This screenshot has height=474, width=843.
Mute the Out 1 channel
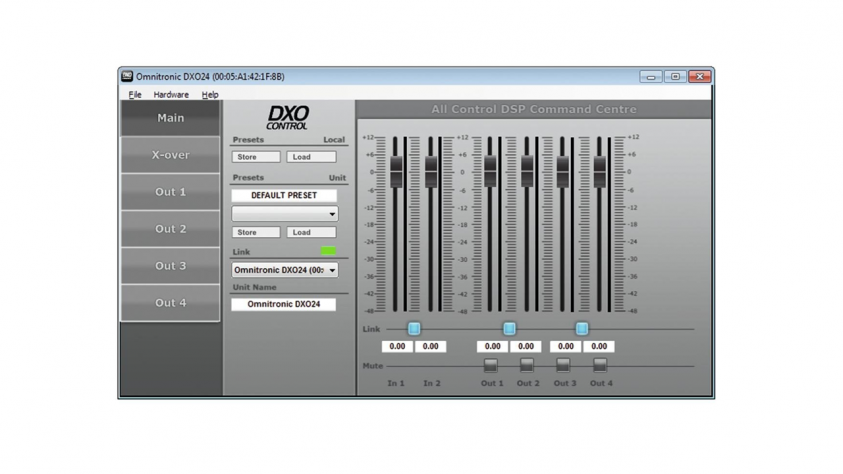[490, 365]
